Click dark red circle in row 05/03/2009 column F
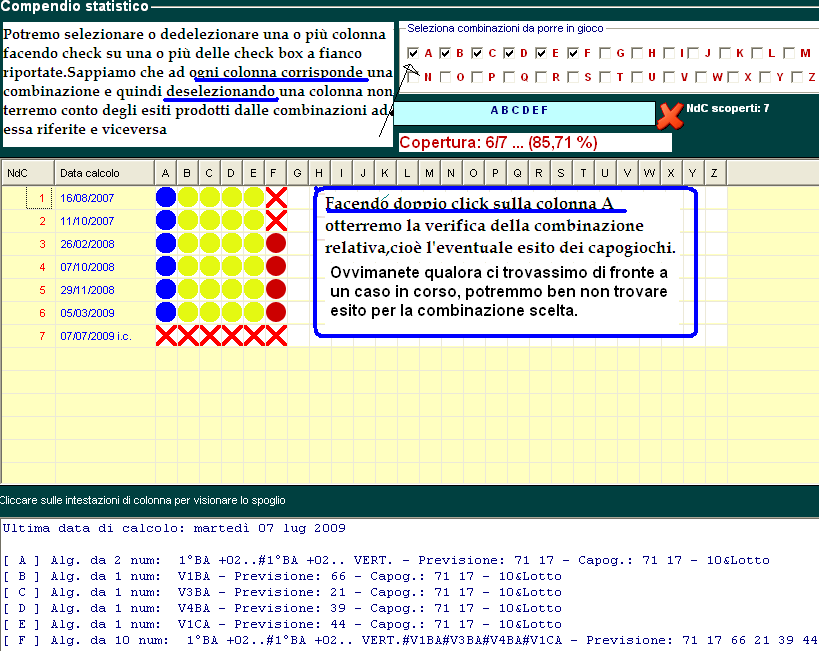The width and height of the screenshot is (819, 651). (x=276, y=312)
